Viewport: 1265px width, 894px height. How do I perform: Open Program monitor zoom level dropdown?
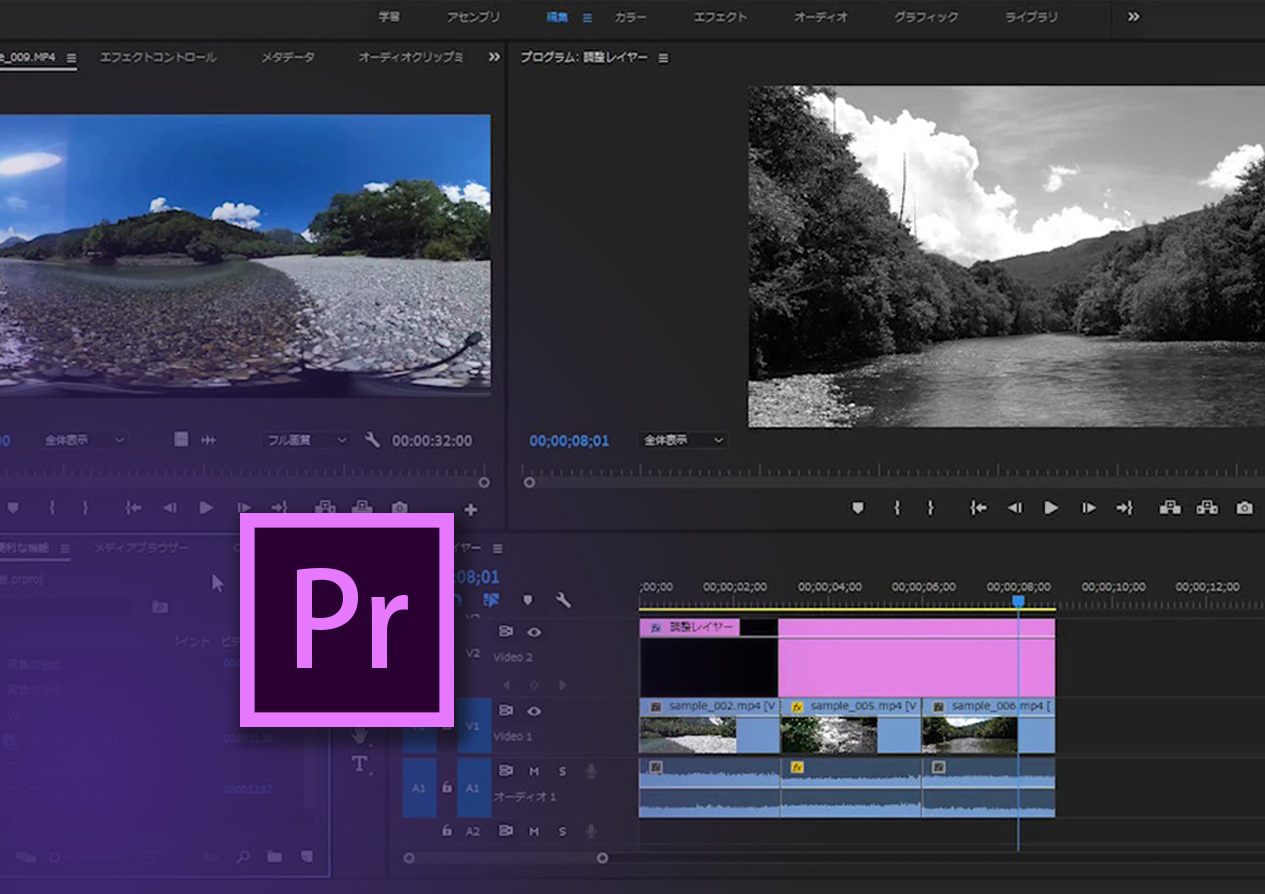tap(683, 440)
